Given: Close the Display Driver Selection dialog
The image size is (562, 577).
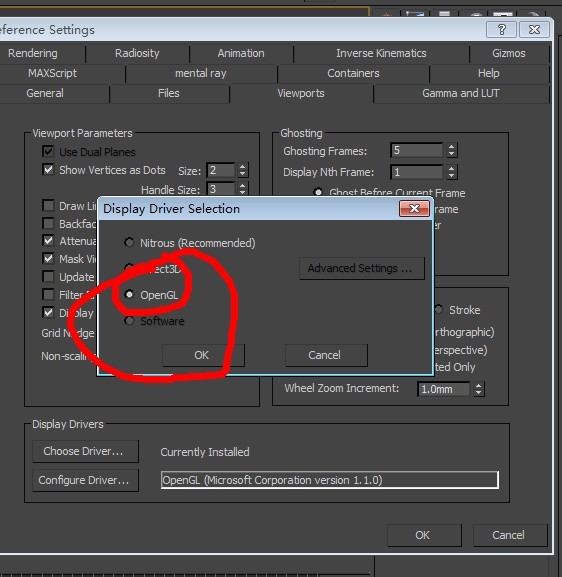Looking at the screenshot, I should (x=414, y=209).
